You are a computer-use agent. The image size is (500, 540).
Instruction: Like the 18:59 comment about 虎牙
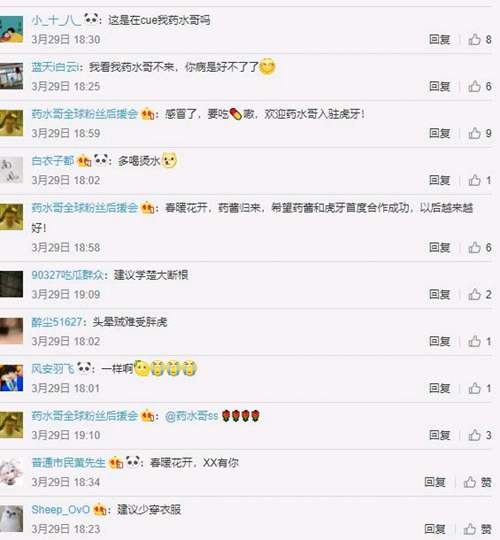pos(480,133)
